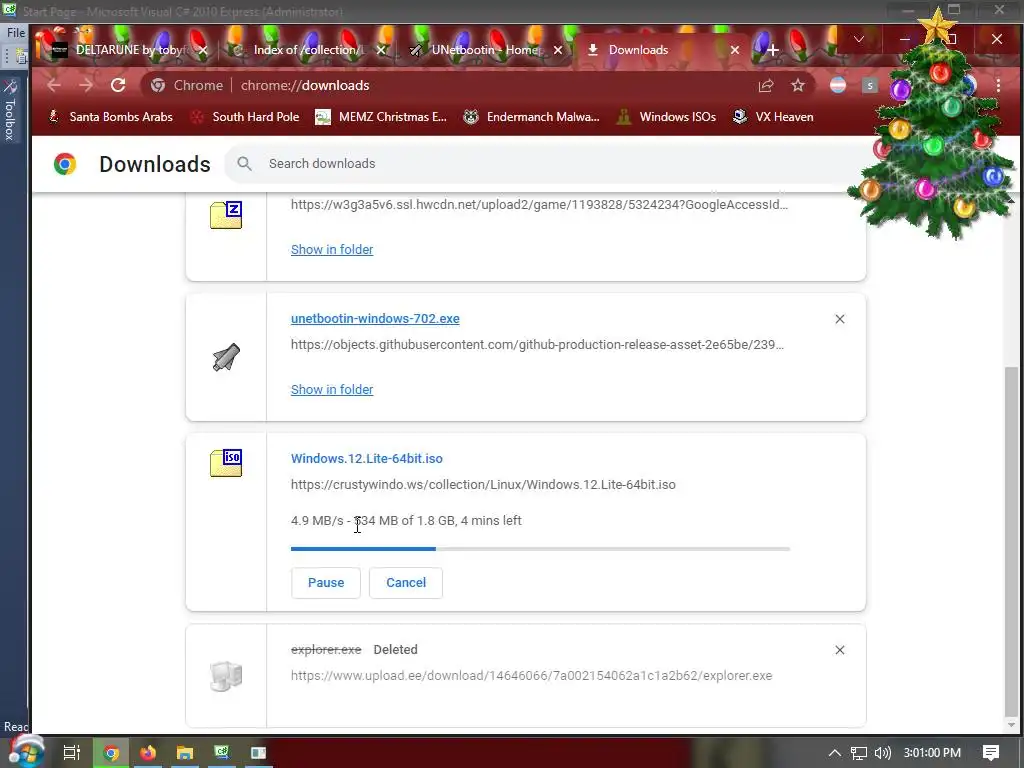Open the tab search dropdown chevron

(x=859, y=39)
